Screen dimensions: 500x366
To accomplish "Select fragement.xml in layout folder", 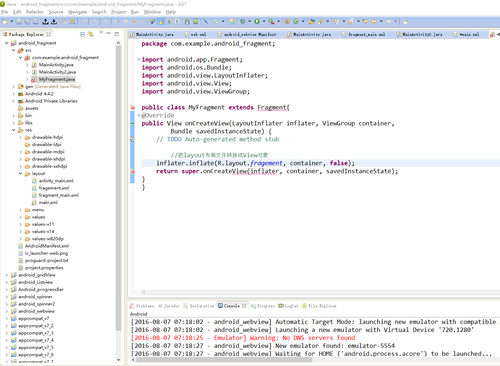I will tap(54, 188).
